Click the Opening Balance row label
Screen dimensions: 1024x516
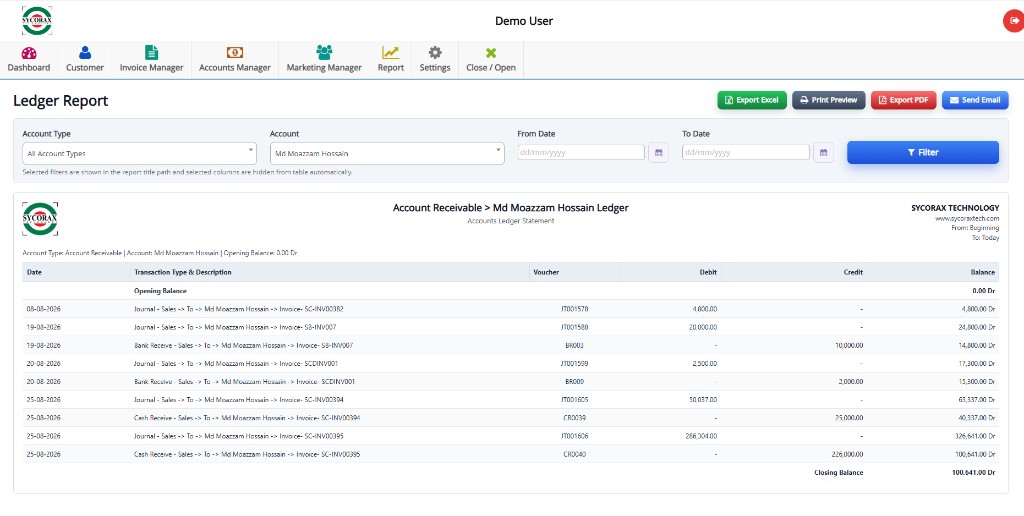point(160,291)
